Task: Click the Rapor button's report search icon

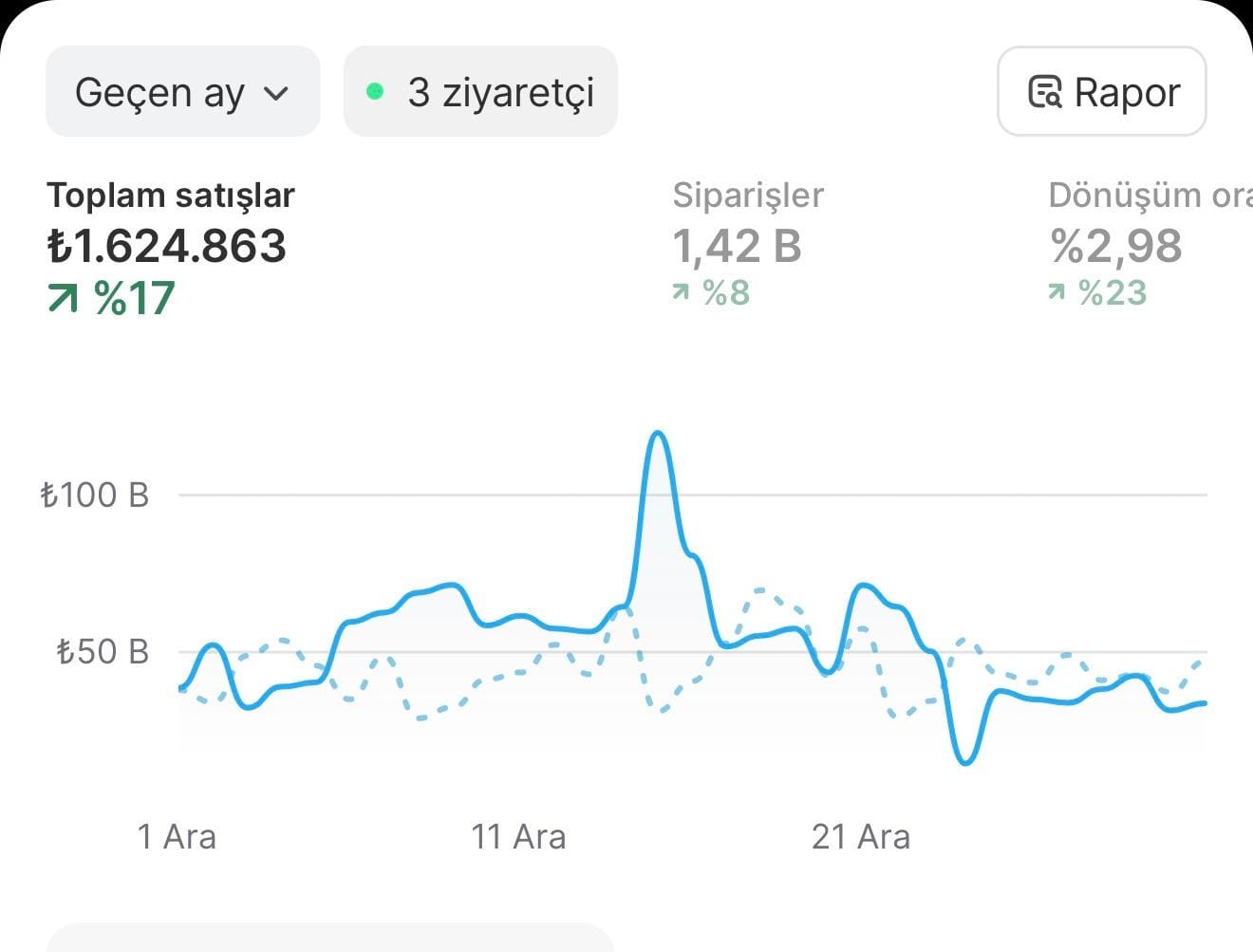Action: tap(1044, 93)
